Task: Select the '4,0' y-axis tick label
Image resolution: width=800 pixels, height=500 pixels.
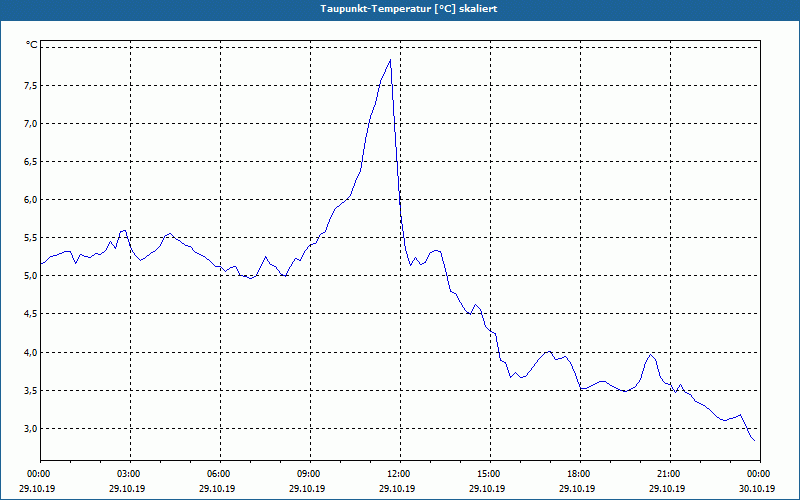Action: pyautogui.click(x=31, y=353)
